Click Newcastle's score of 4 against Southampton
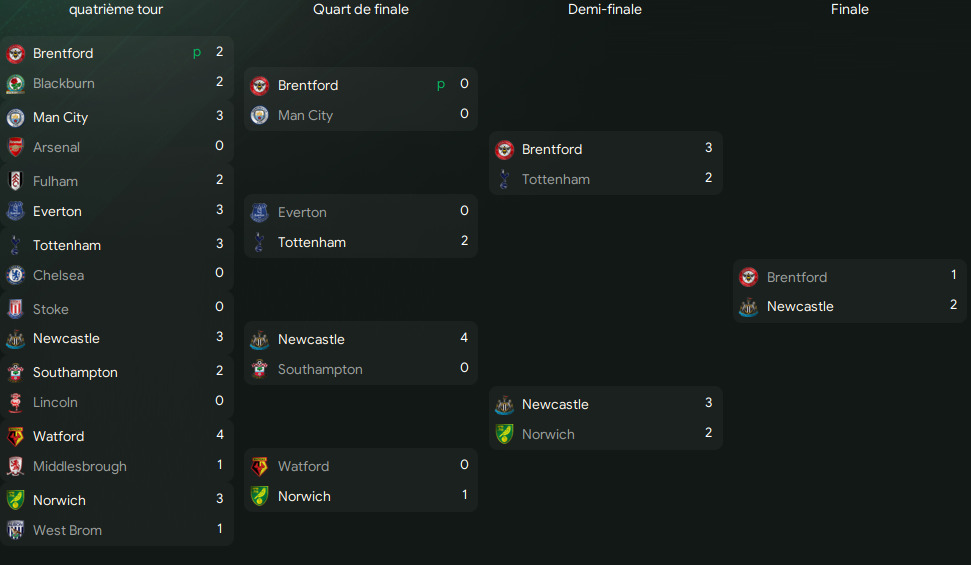 [x=464, y=338]
